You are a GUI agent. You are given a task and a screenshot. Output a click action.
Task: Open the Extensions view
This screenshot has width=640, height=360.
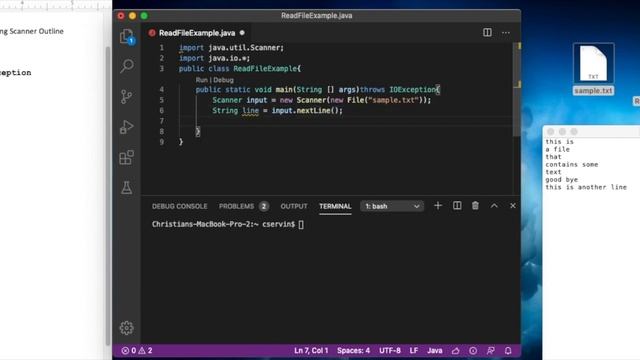point(127,158)
